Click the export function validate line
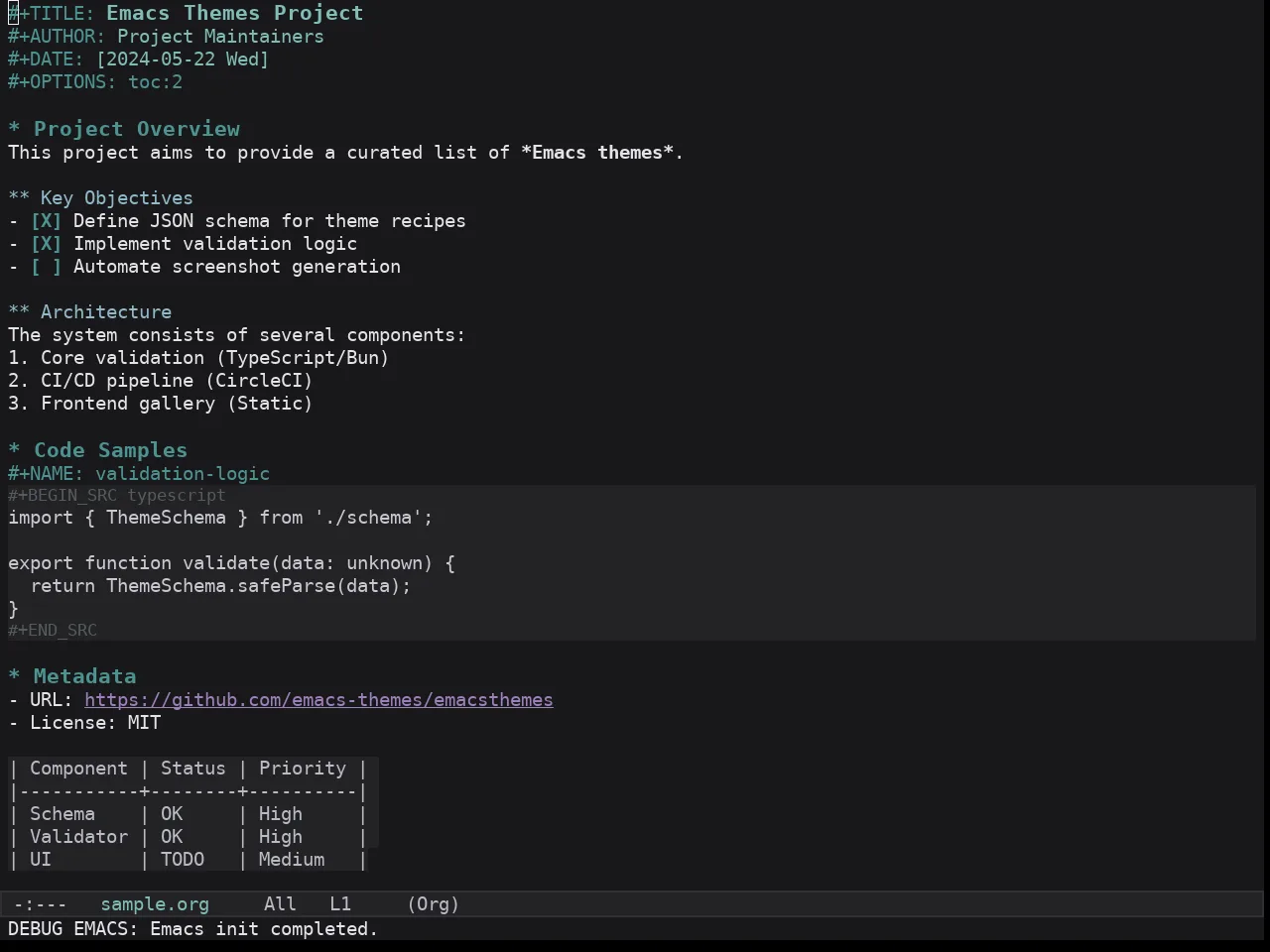 click(231, 563)
